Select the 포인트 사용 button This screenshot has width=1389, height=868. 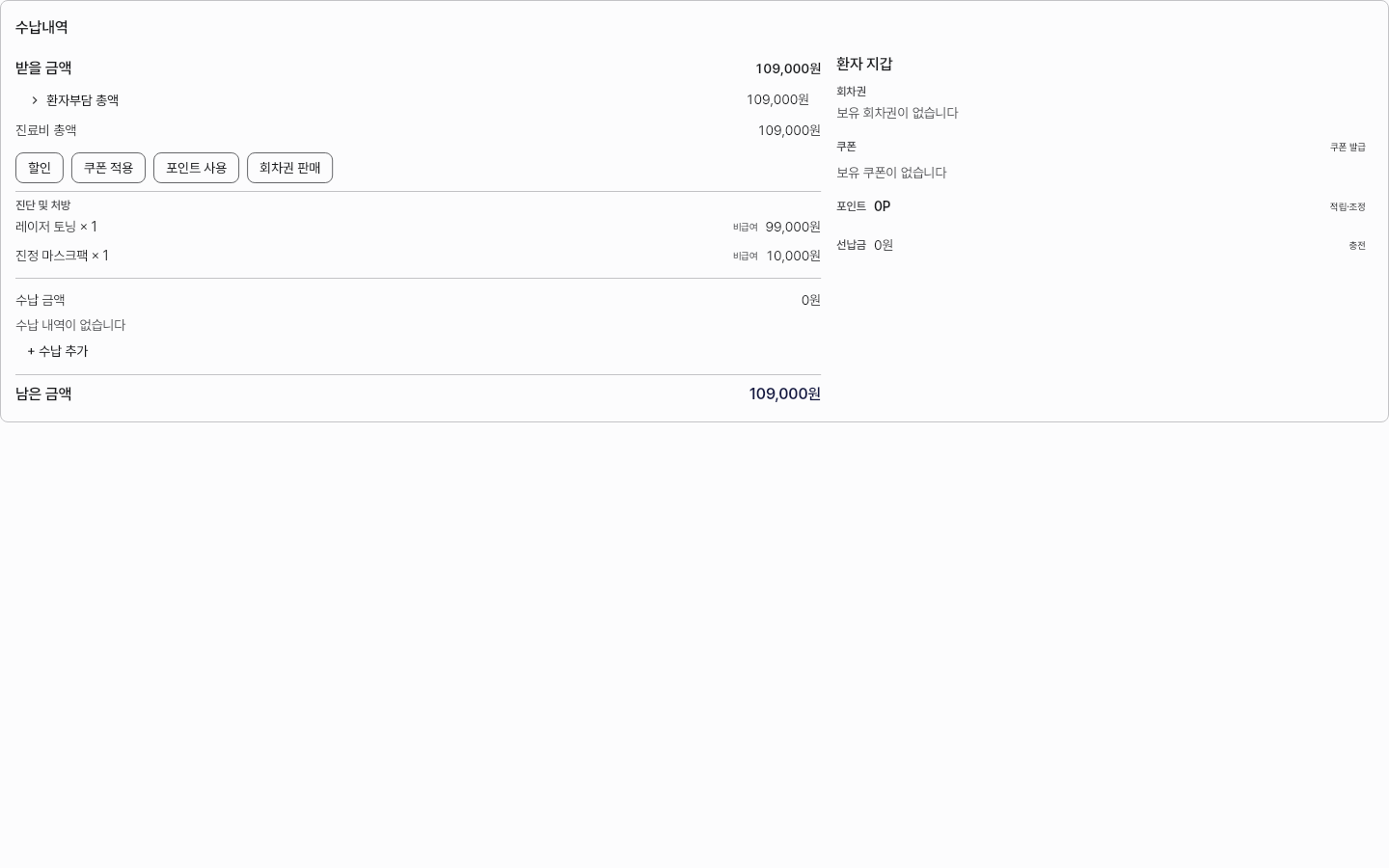196,168
